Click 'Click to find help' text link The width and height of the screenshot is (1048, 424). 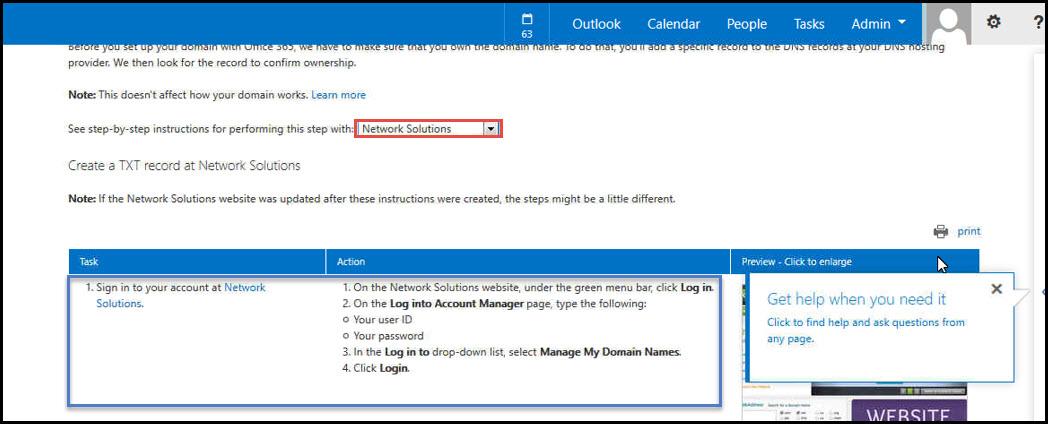[x=866, y=330]
